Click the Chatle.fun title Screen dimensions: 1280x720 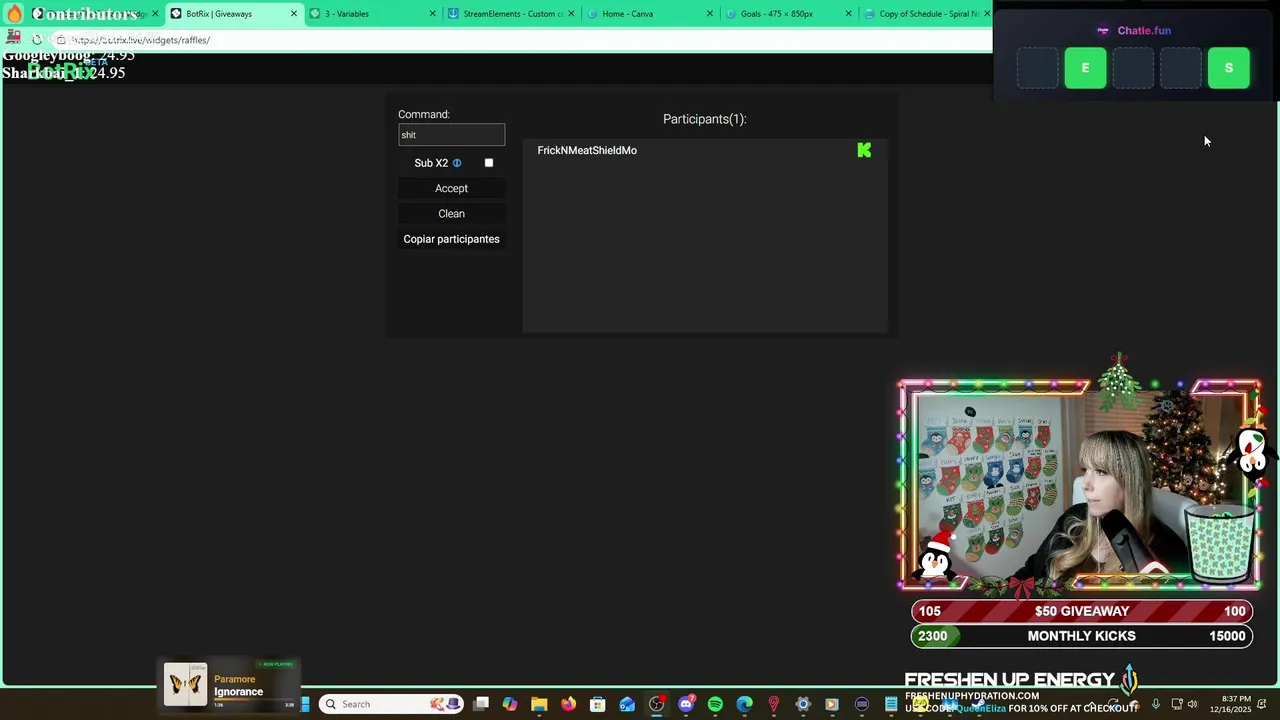1143,31
